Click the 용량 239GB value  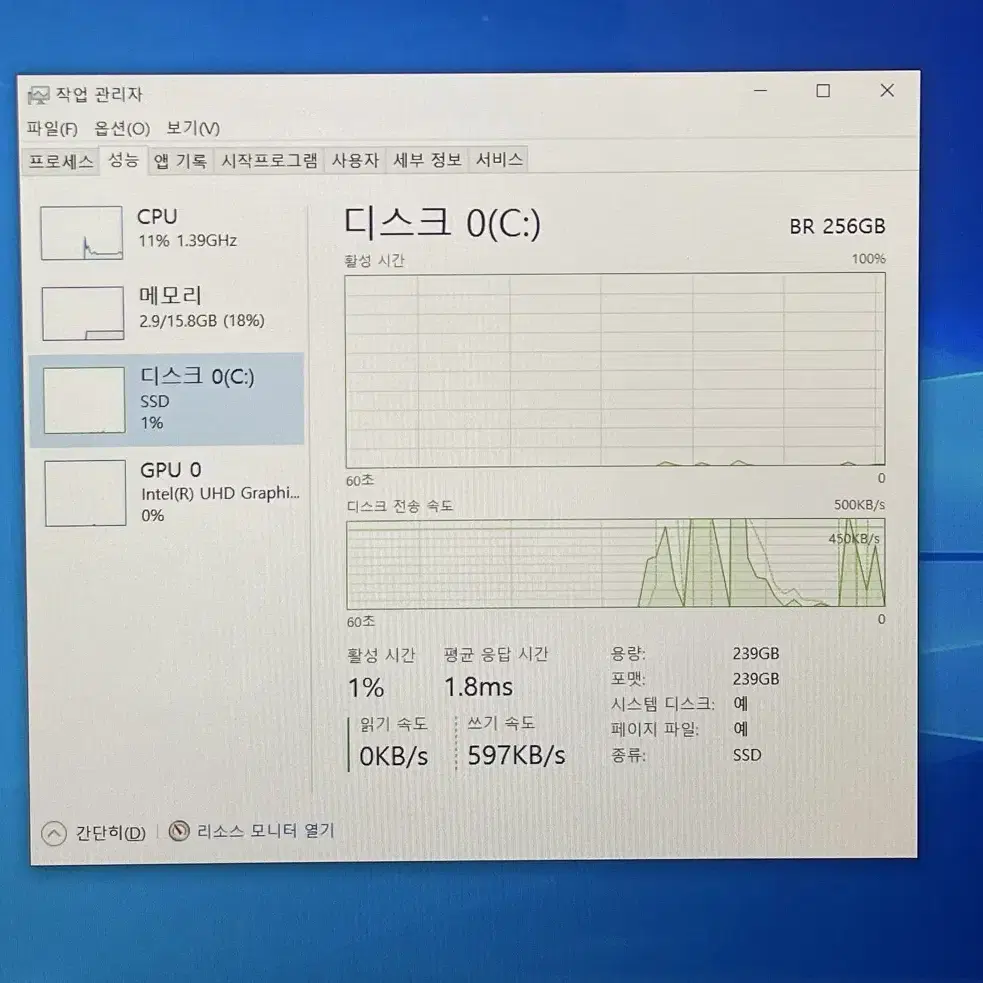756,653
